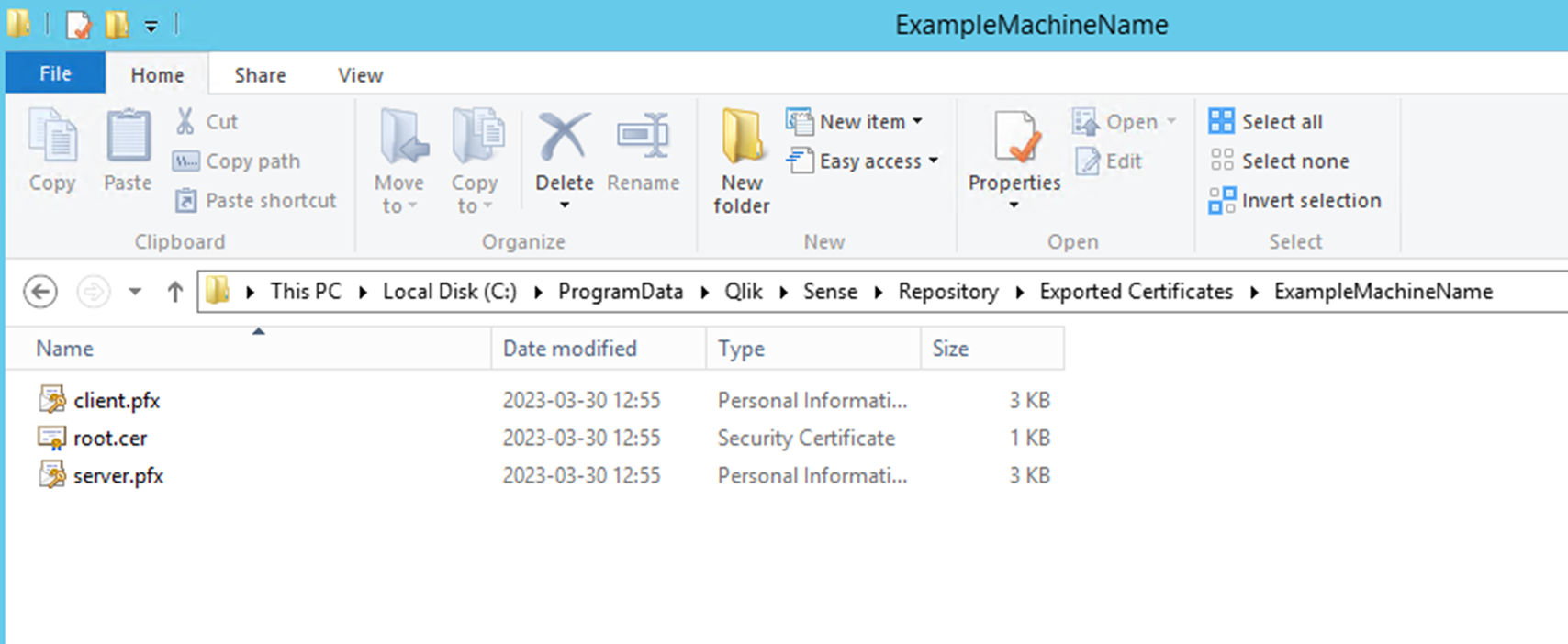Click Security Certificate type of root.cer
The height and width of the screenshot is (644, 1568).
(806, 439)
